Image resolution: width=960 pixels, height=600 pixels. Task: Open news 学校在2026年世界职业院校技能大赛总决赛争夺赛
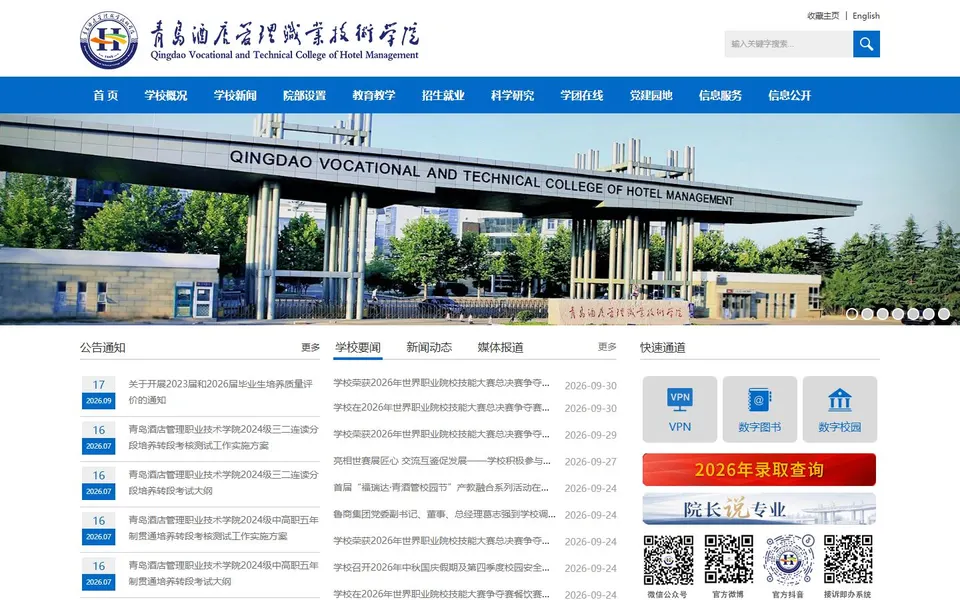pos(441,408)
